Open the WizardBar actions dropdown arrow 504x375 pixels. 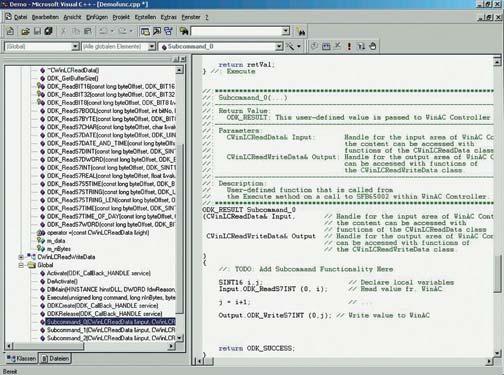pos(299,46)
